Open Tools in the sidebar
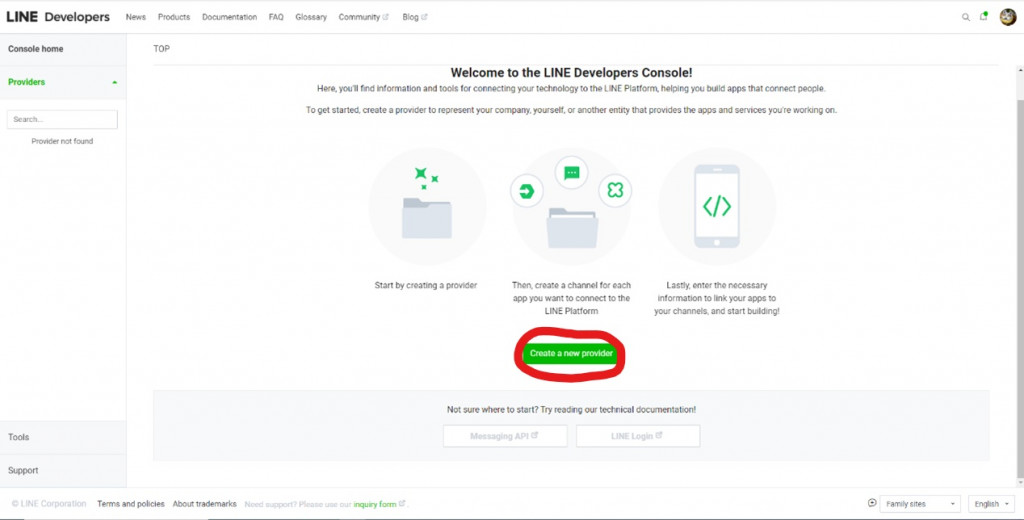 click(63, 437)
